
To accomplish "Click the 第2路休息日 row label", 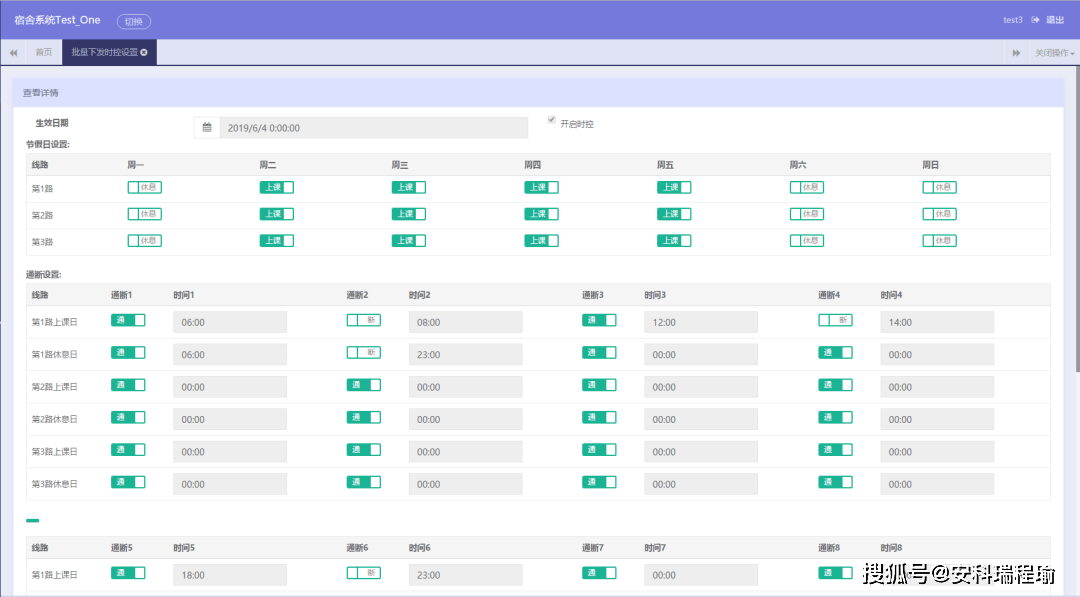I will (x=54, y=419).
